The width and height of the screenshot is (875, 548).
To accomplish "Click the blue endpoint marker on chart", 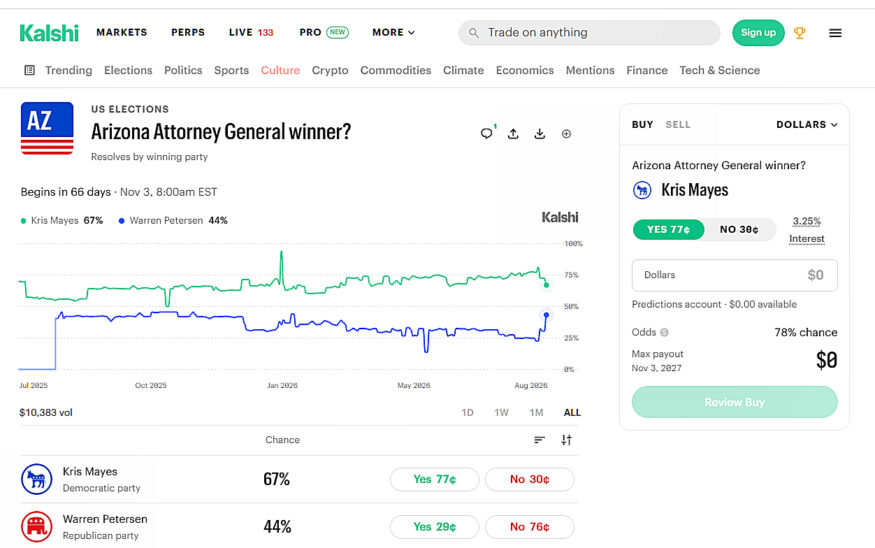I will [546, 315].
